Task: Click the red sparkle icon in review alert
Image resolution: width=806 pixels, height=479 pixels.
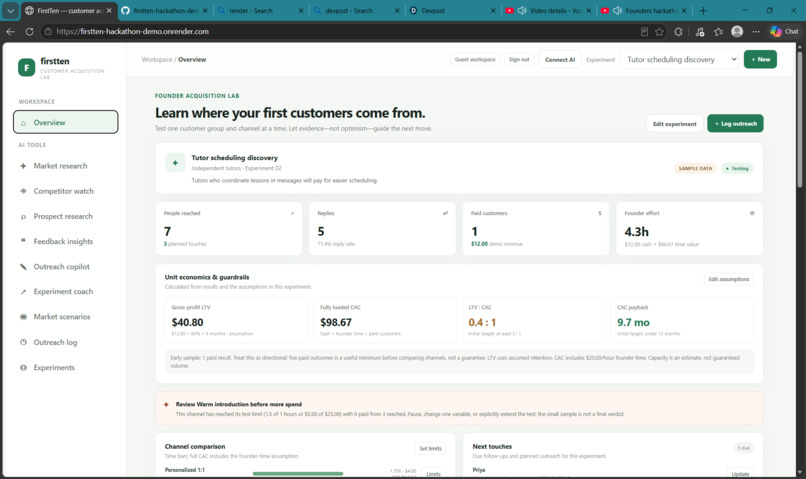Action: click(x=166, y=404)
